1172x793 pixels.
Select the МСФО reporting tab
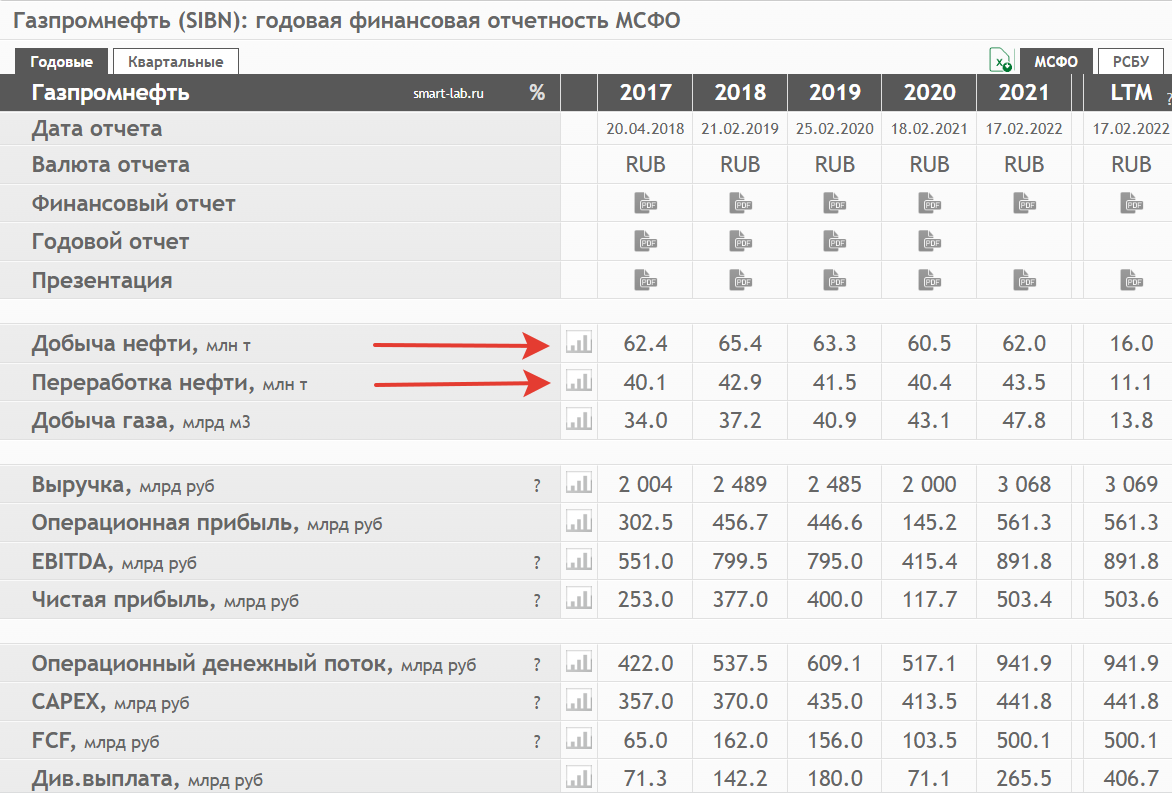[x=1056, y=61]
